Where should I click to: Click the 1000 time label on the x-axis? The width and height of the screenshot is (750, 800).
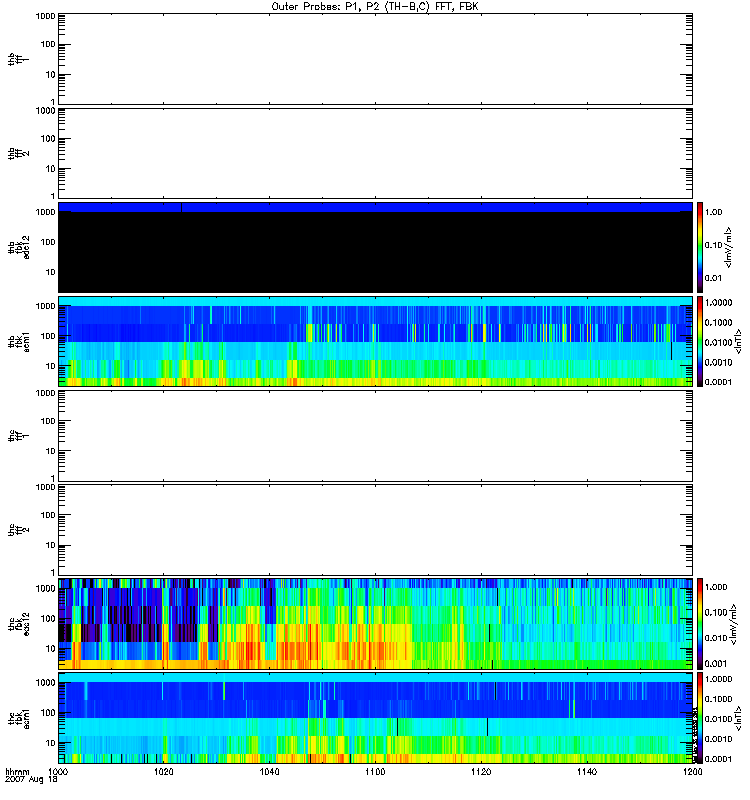[59, 773]
